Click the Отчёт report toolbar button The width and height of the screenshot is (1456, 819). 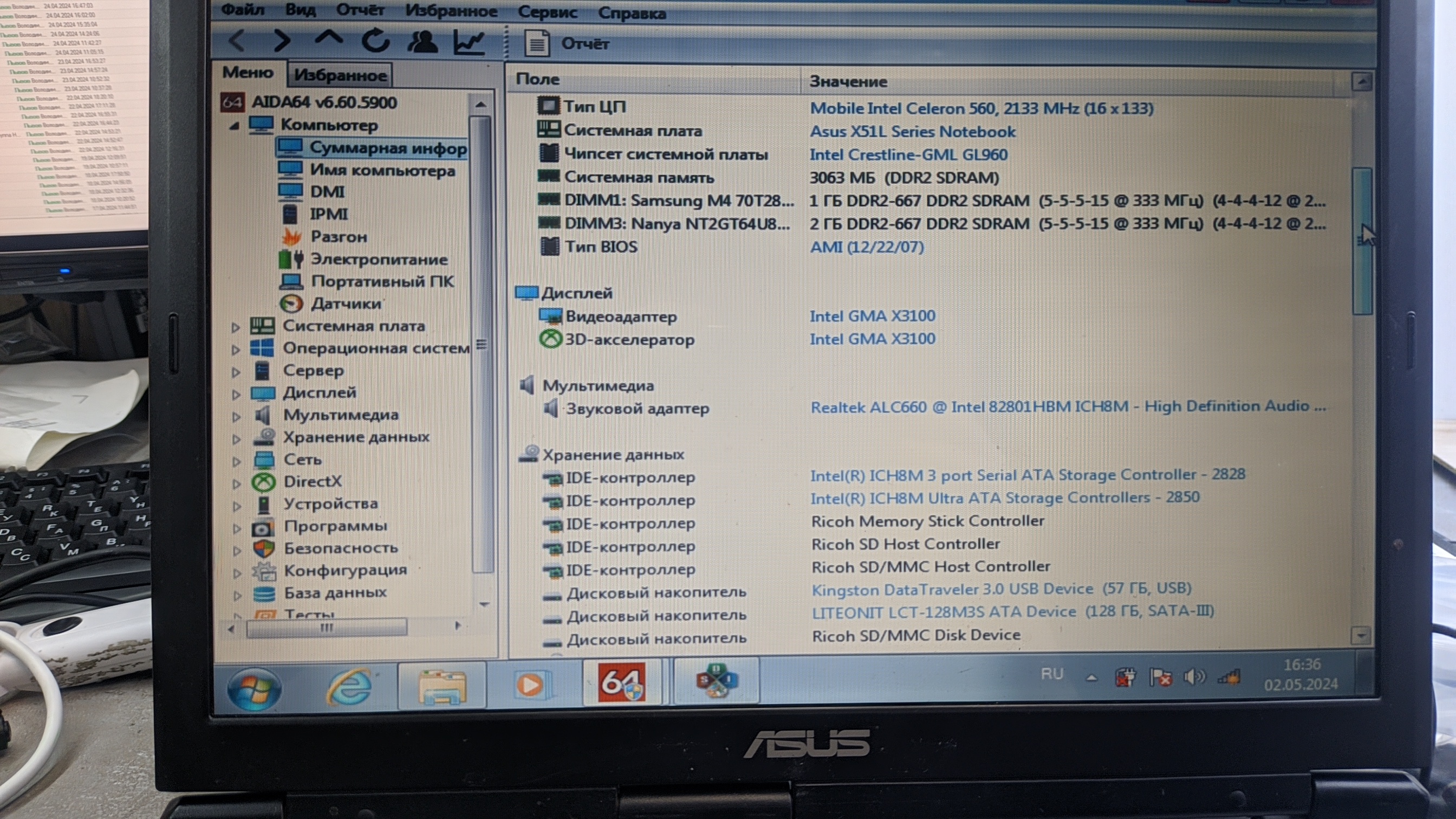(567, 43)
